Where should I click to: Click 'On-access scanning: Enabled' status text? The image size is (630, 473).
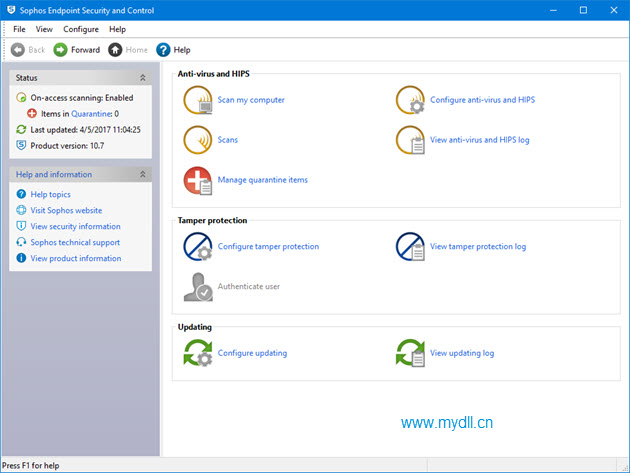[x=82, y=98]
